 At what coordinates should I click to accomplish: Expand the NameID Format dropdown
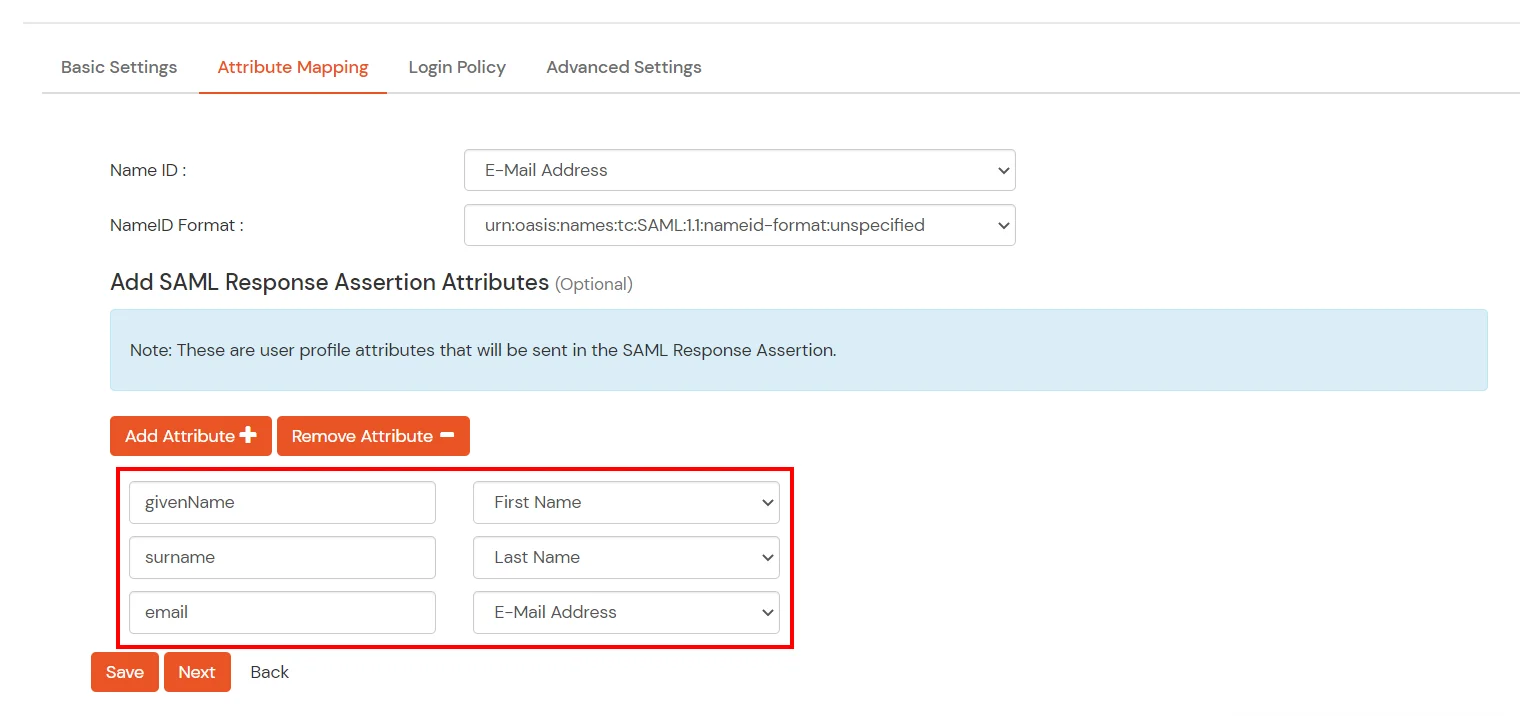click(740, 225)
